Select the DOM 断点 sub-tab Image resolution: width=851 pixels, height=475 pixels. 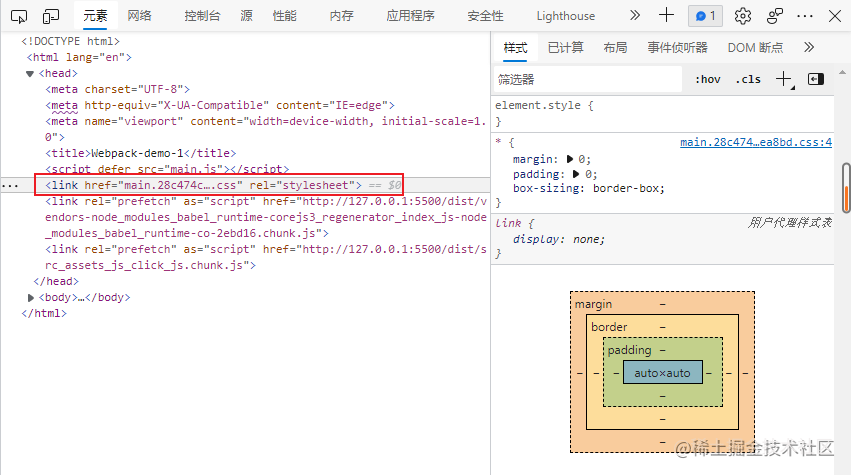755,48
